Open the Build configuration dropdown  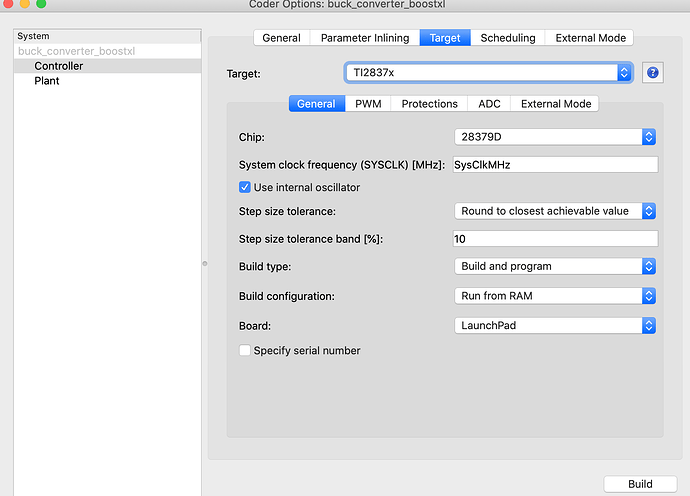(555, 297)
